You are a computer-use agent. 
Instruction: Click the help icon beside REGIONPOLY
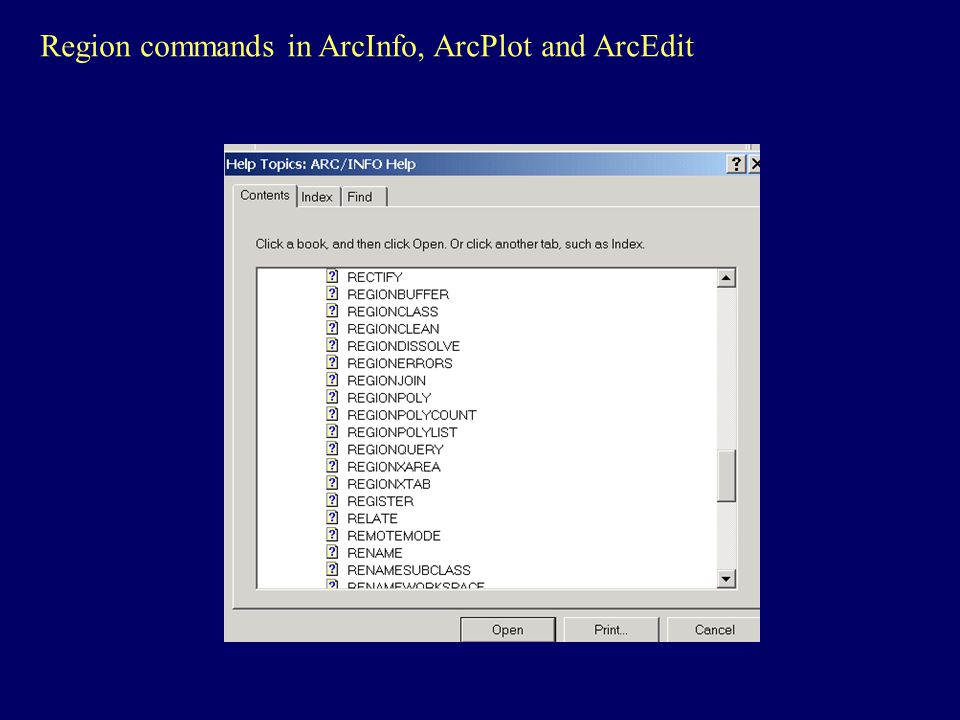332,397
